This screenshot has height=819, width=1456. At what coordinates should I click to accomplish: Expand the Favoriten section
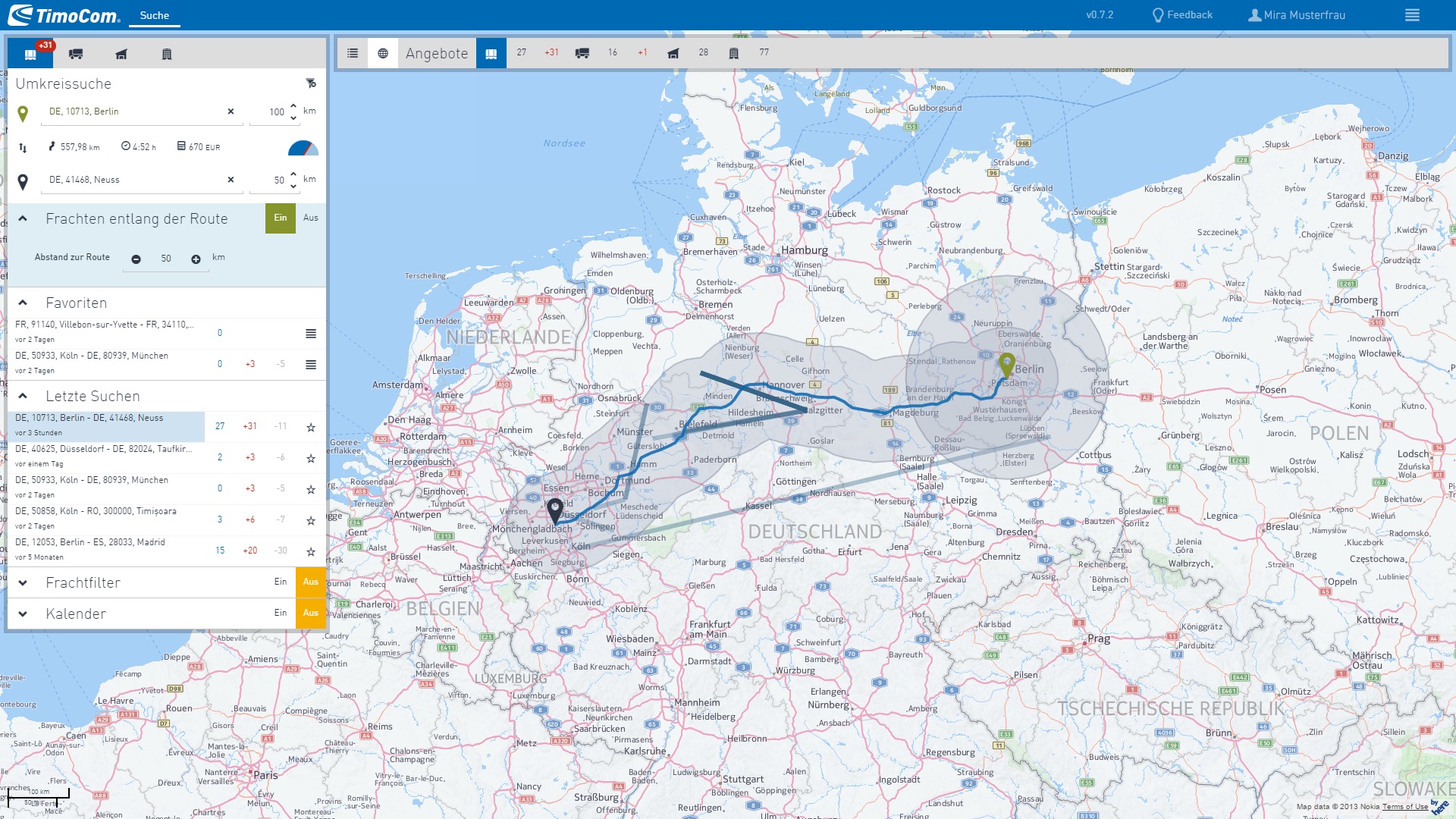click(22, 302)
